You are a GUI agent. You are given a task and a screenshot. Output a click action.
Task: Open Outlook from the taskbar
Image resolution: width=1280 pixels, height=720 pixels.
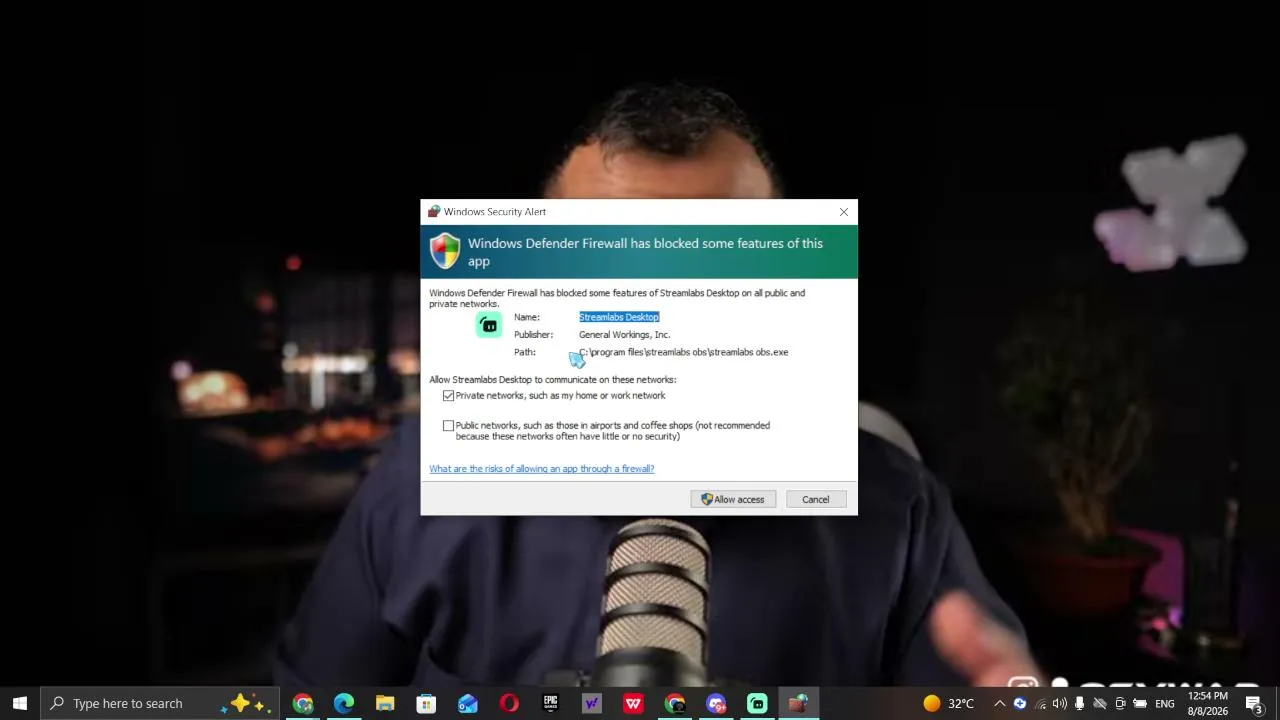pyautogui.click(x=468, y=703)
